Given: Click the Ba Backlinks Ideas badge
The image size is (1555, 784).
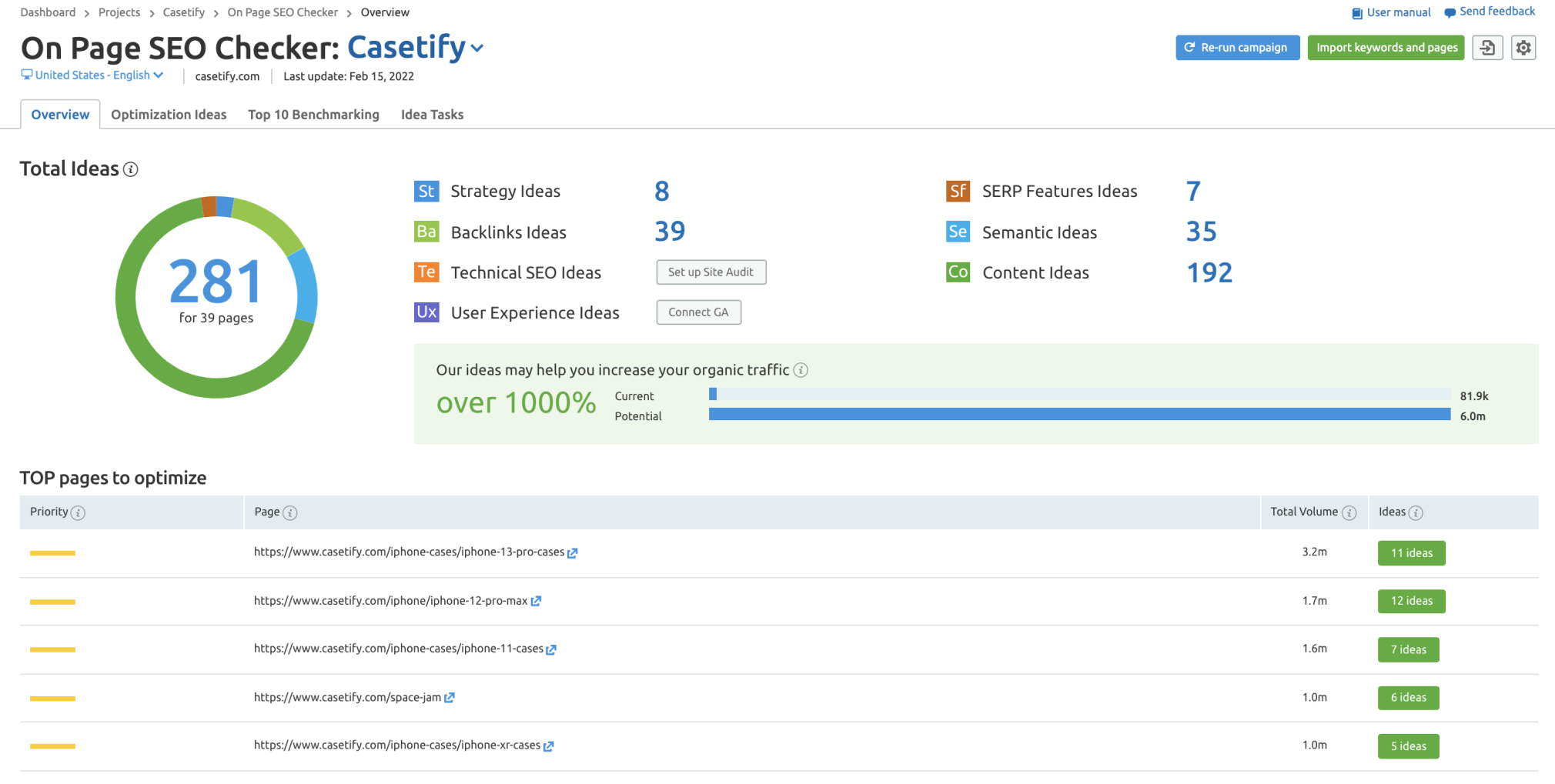Looking at the screenshot, I should [426, 232].
